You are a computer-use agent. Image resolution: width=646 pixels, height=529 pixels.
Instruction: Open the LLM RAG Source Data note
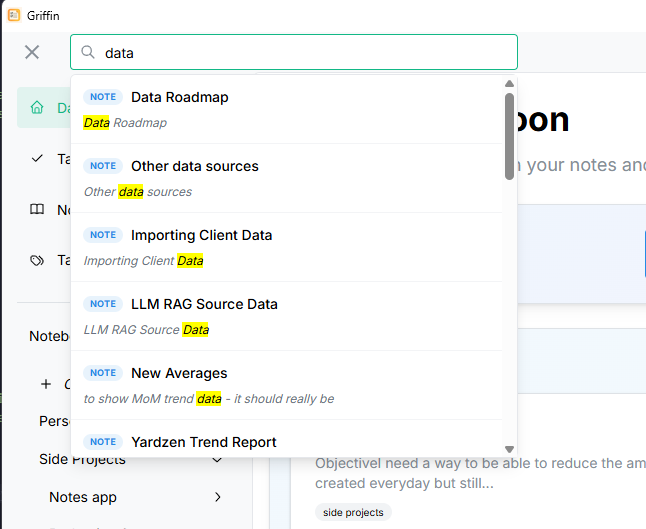[287, 316]
